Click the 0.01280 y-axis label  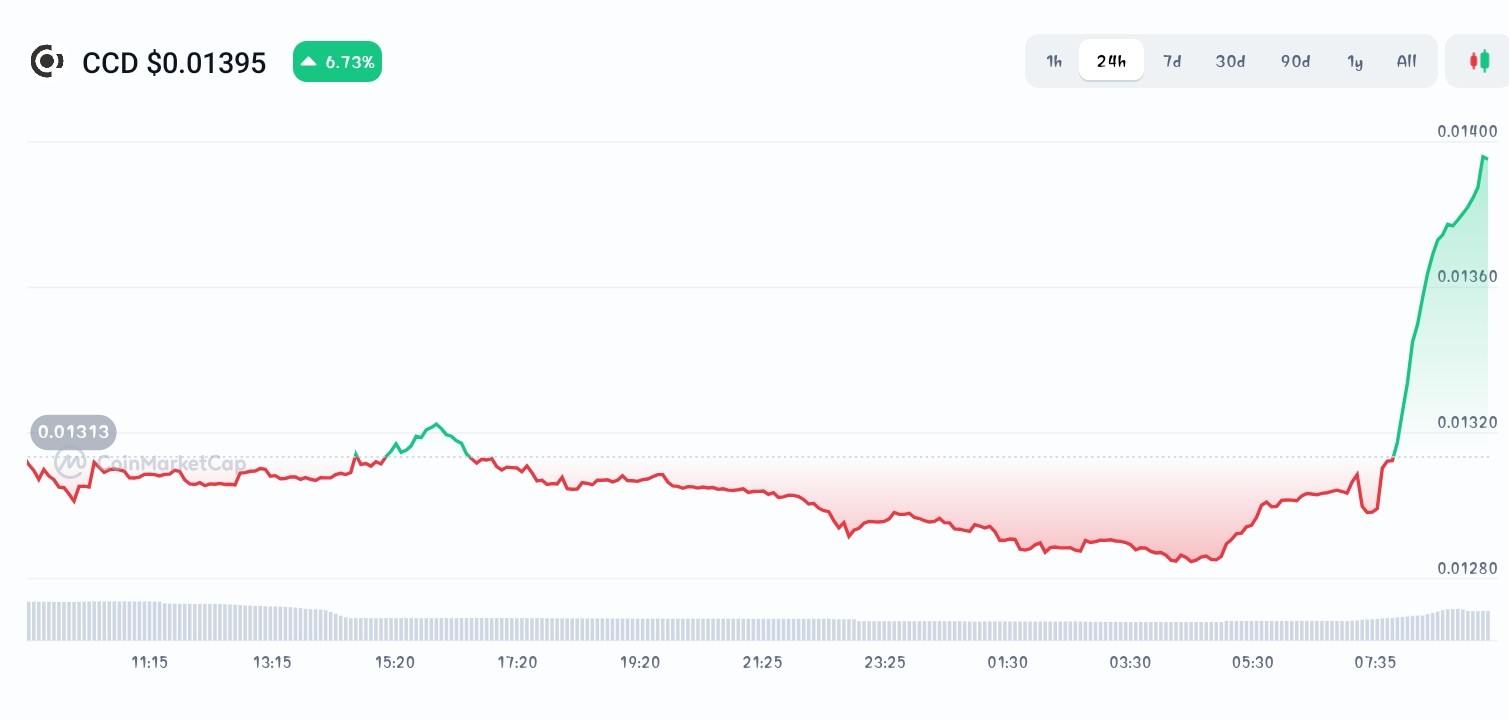coord(1467,568)
